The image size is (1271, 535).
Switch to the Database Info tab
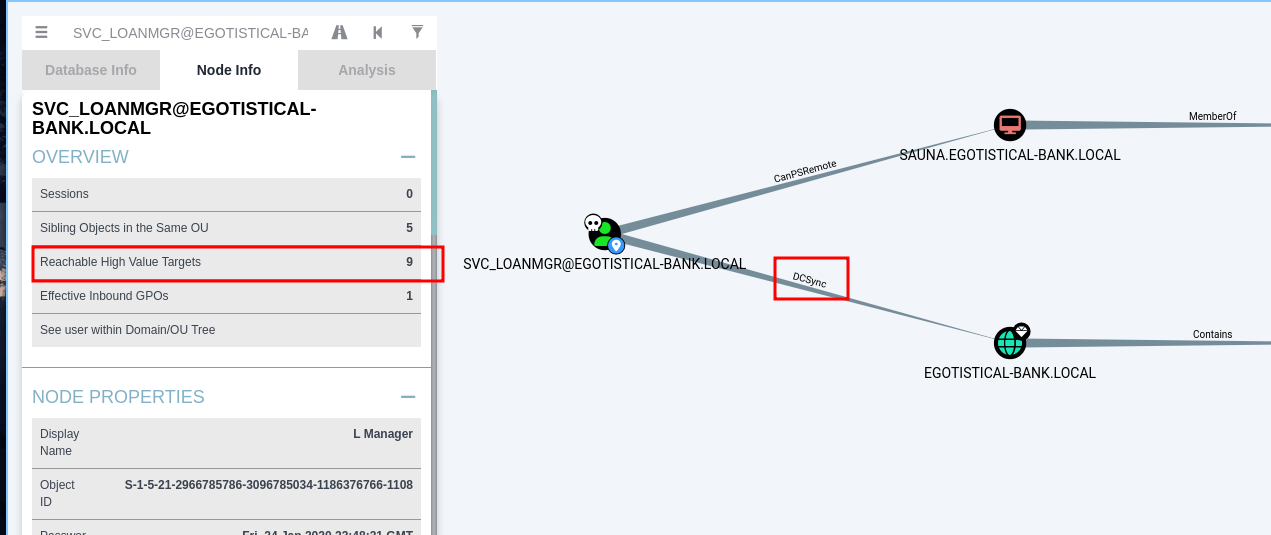[91, 70]
